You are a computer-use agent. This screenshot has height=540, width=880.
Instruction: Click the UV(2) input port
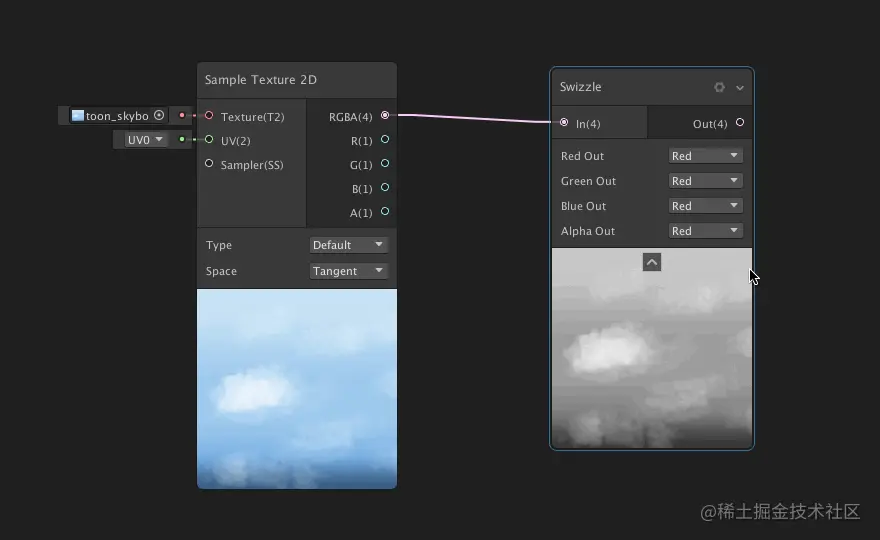(209, 139)
